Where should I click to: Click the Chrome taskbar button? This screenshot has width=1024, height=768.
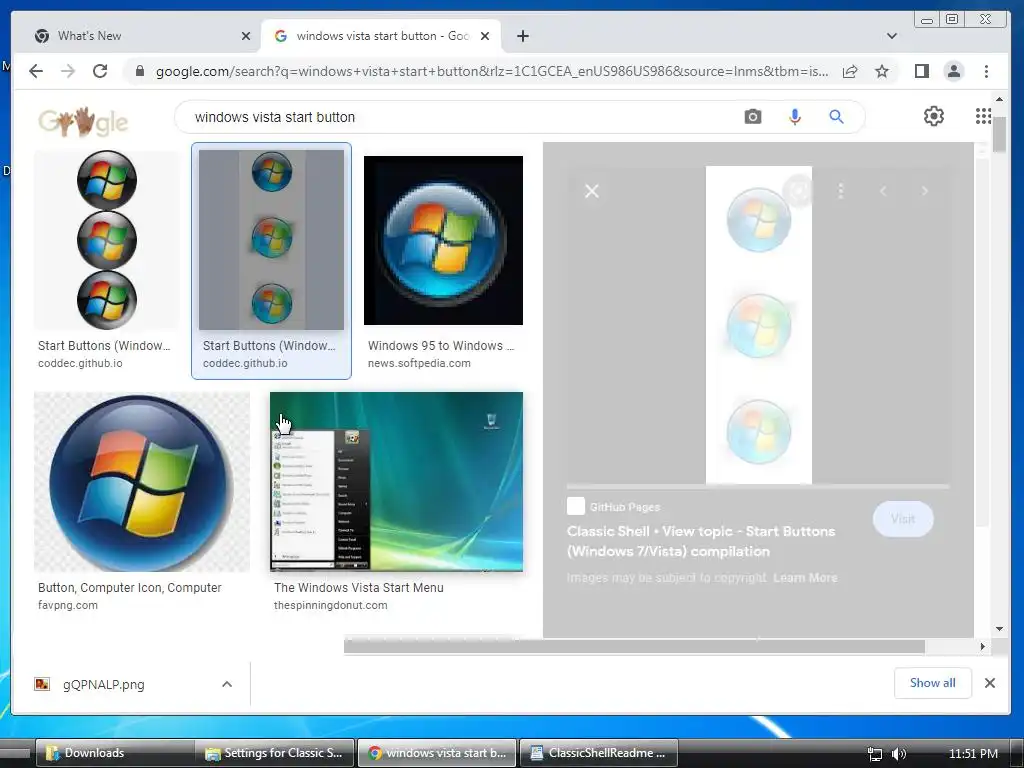click(x=437, y=753)
